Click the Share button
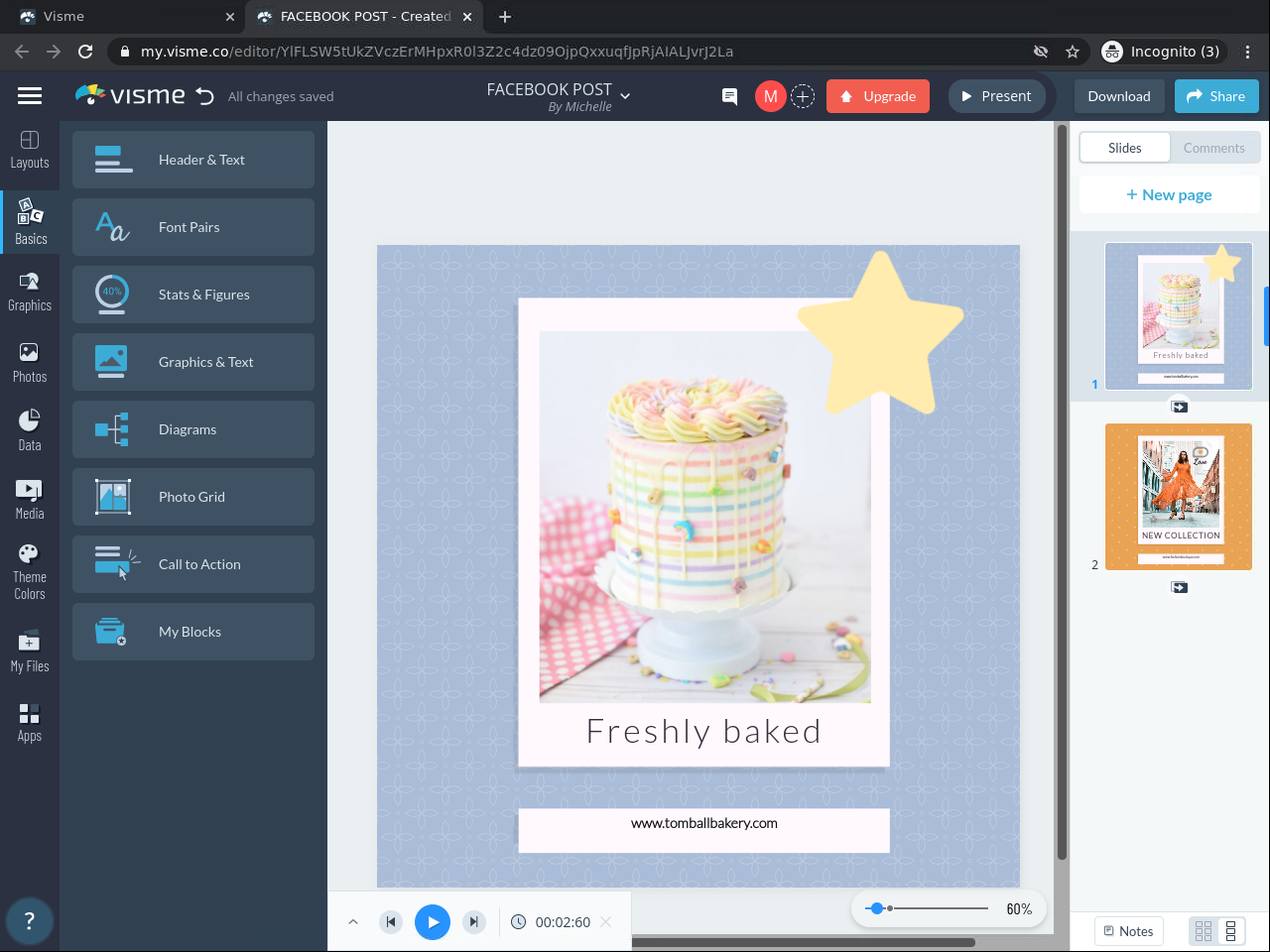1270x952 pixels. pyautogui.click(x=1216, y=96)
